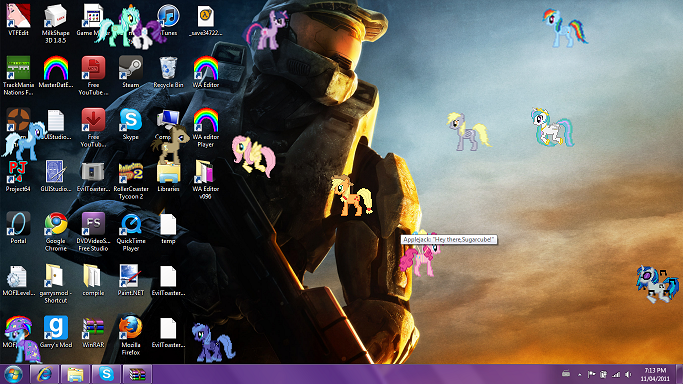Screen dimensions: 683x384
Task: Open Windows Explorer from the taskbar
Action: coord(75,374)
